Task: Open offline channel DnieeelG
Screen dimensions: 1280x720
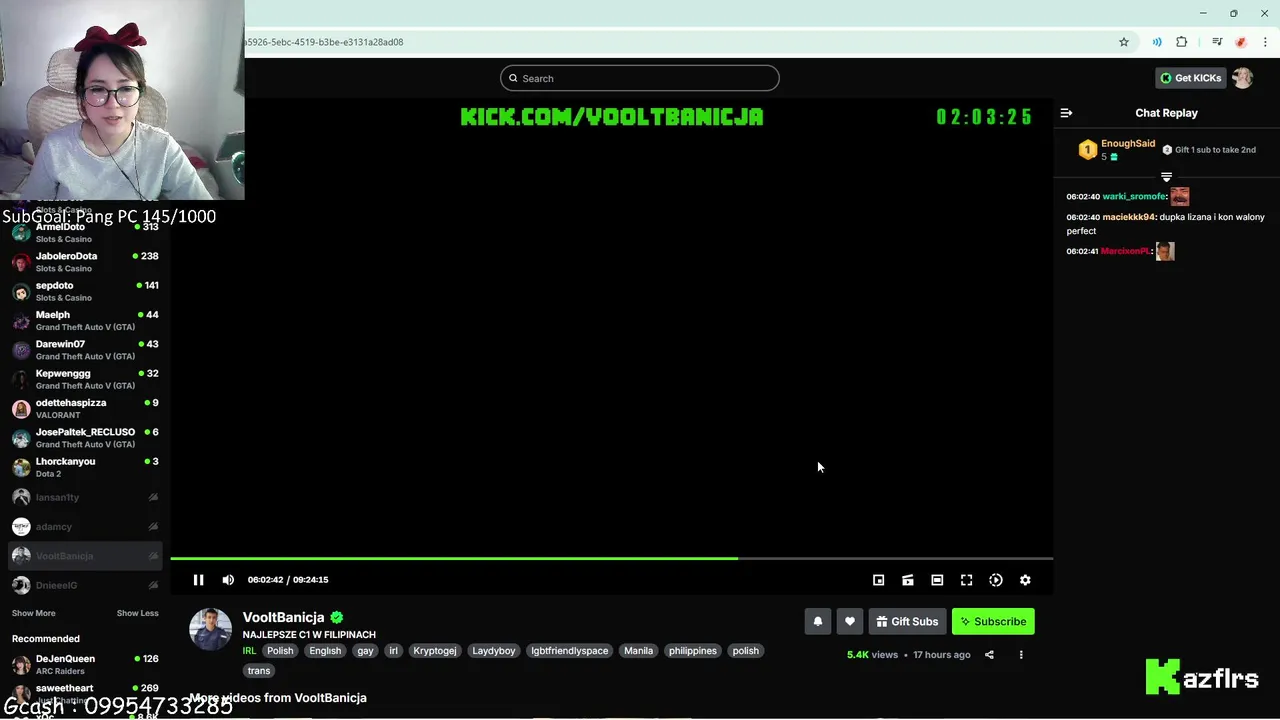Action: 85,585
